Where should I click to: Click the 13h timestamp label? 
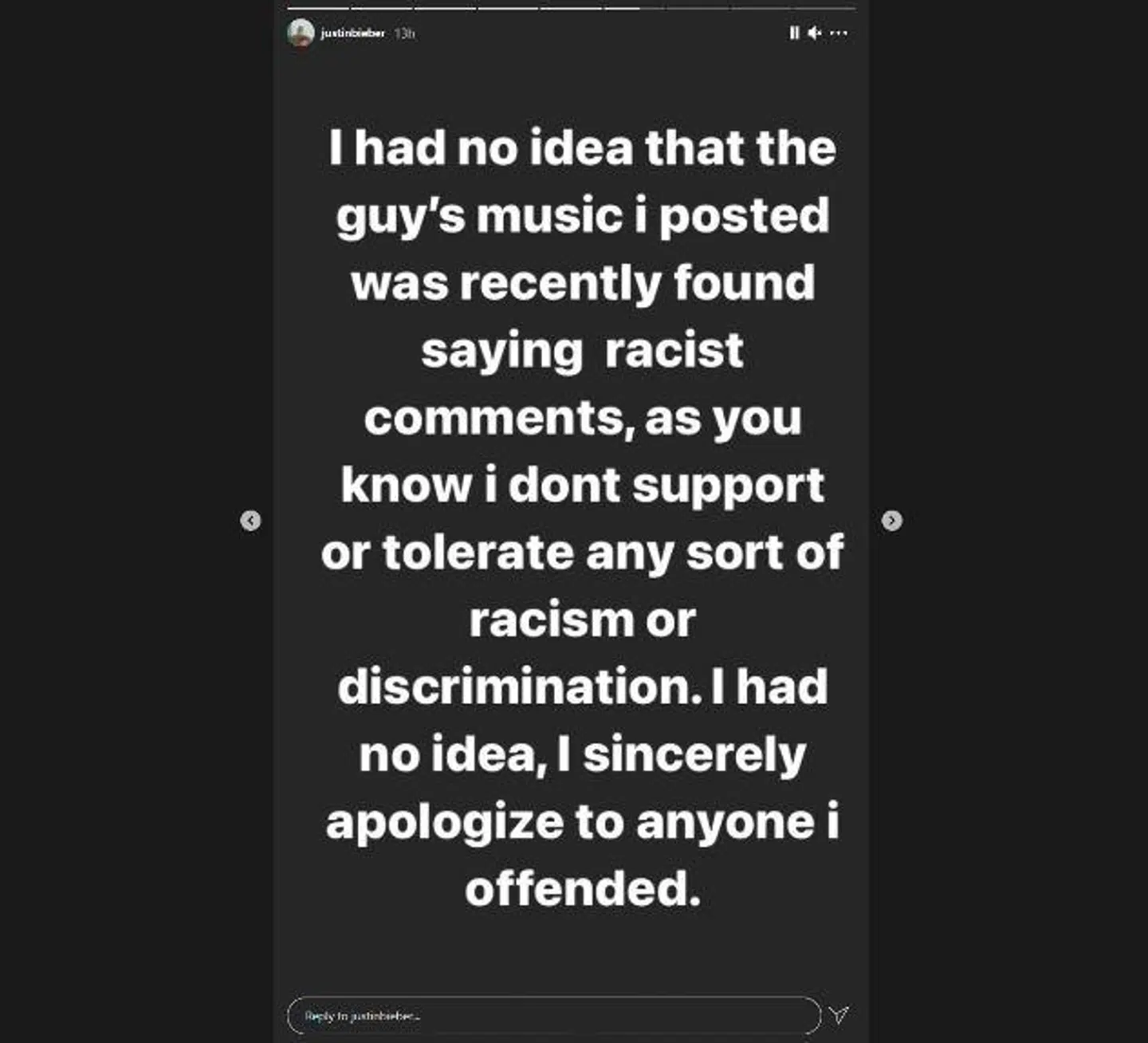[404, 33]
